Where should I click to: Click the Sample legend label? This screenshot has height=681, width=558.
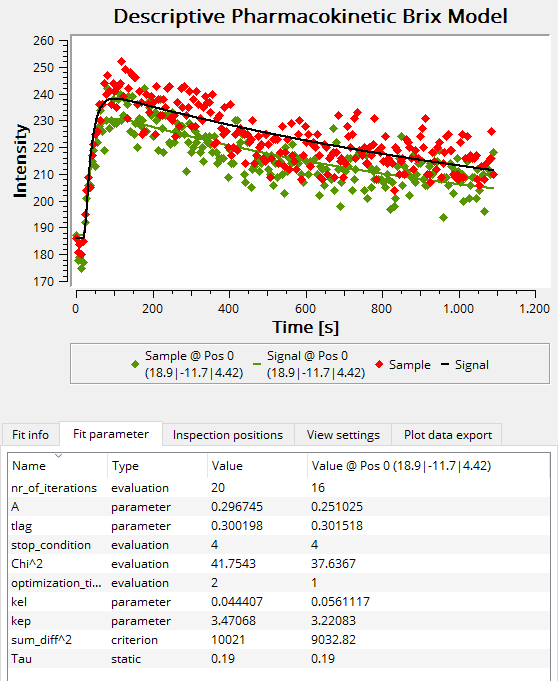point(409,365)
